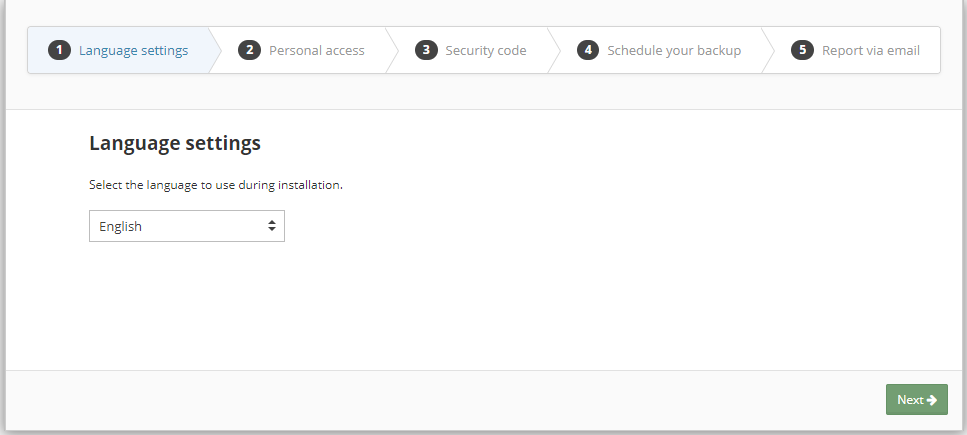Jump to the Report via email step
The height and width of the screenshot is (435, 967).
(x=870, y=50)
